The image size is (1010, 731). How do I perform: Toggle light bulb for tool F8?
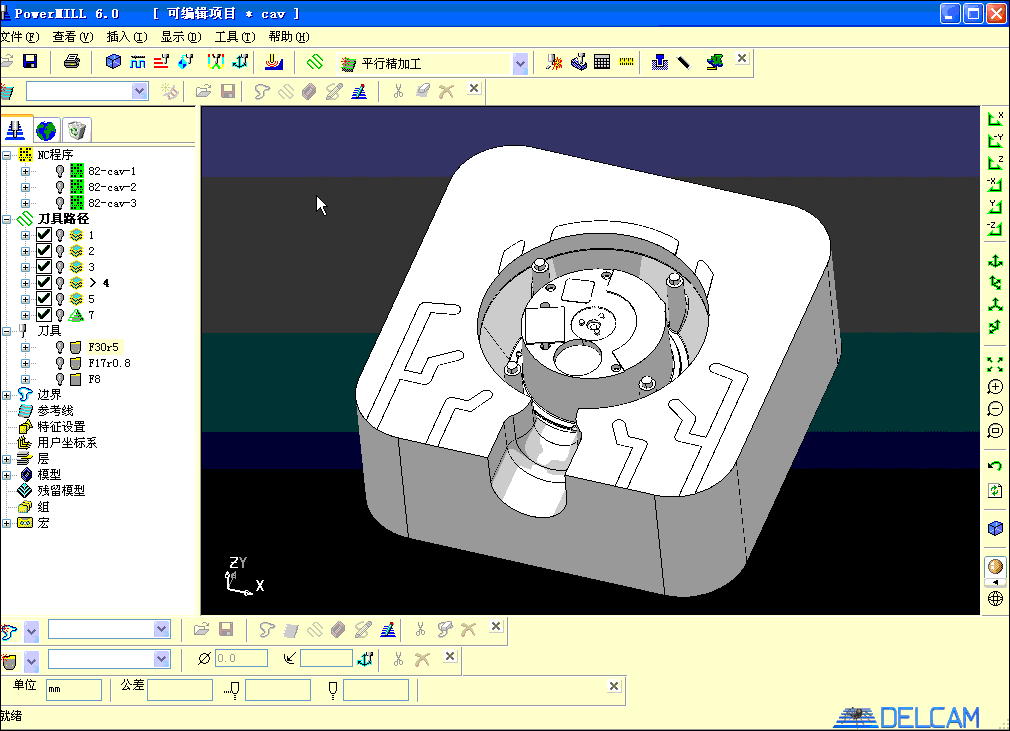click(x=60, y=379)
